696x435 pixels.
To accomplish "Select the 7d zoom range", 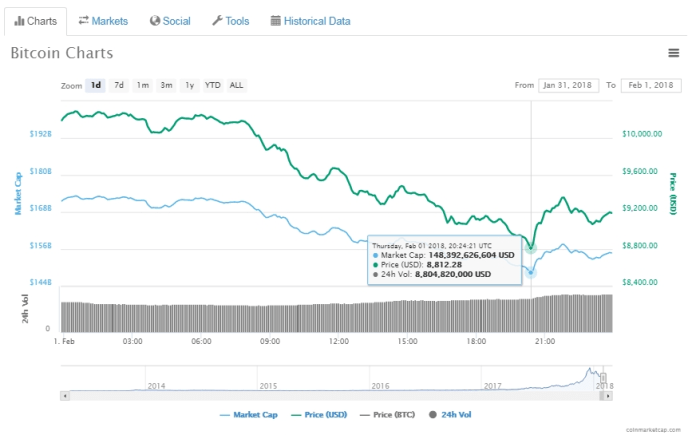I will pyautogui.click(x=119, y=85).
